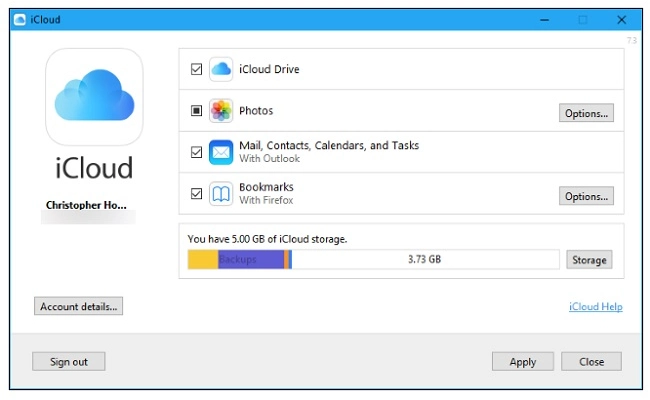Click the yellow storage bar segment
The image size is (650, 400).
click(x=203, y=260)
